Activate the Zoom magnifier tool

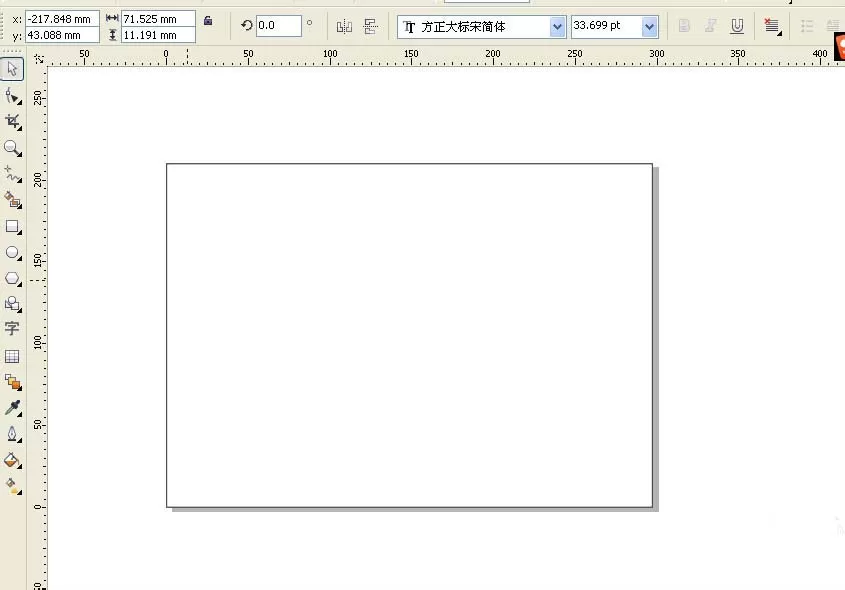(12, 148)
